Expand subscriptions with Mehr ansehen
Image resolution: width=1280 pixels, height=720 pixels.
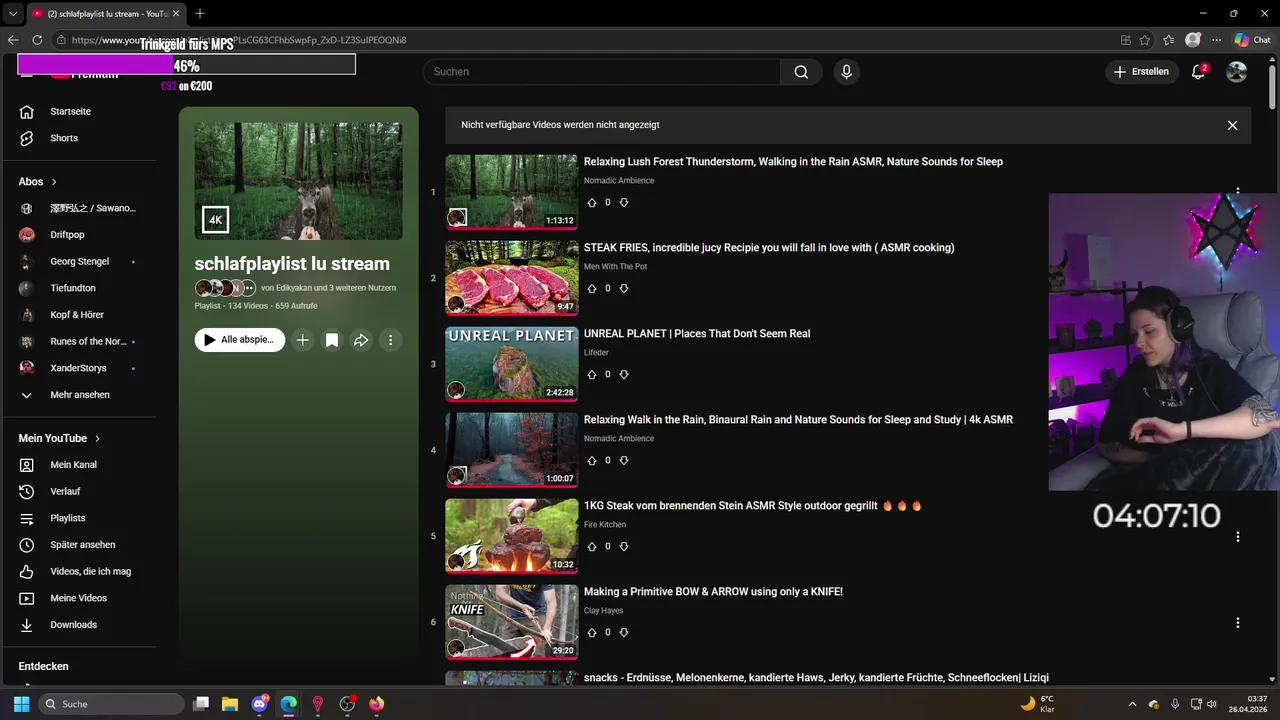(x=78, y=395)
